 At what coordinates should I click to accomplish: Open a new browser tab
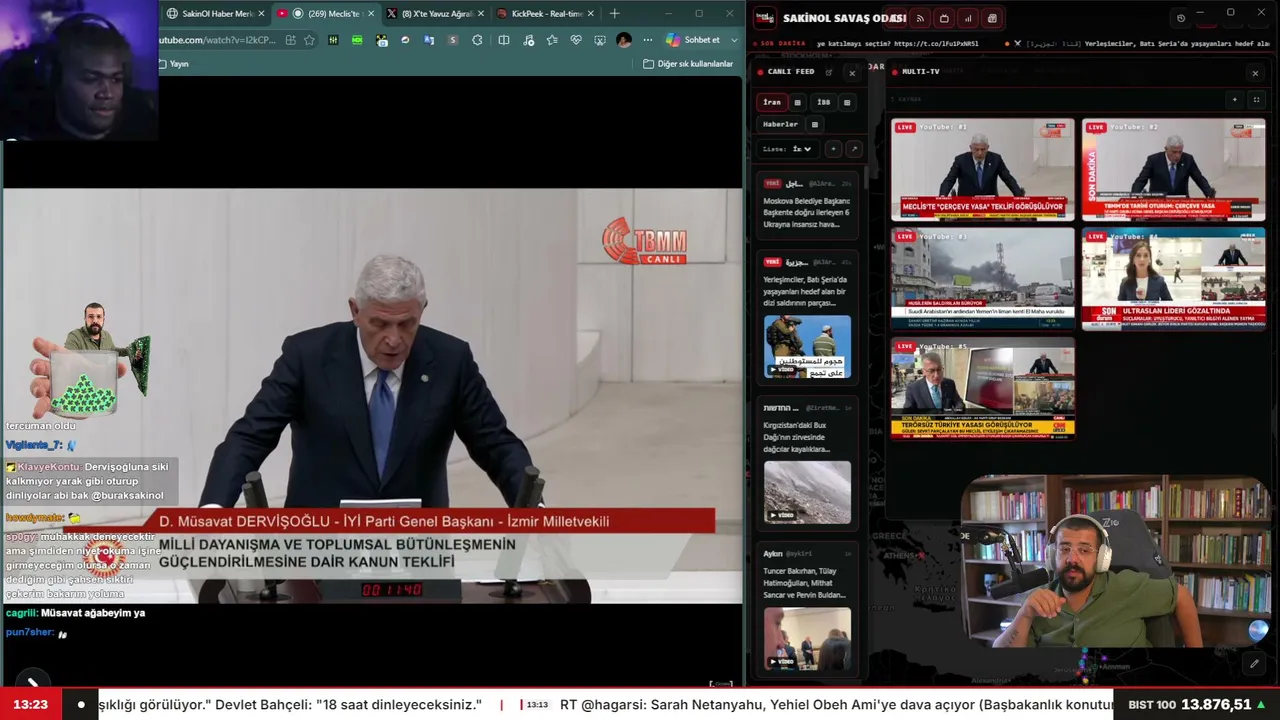614,14
